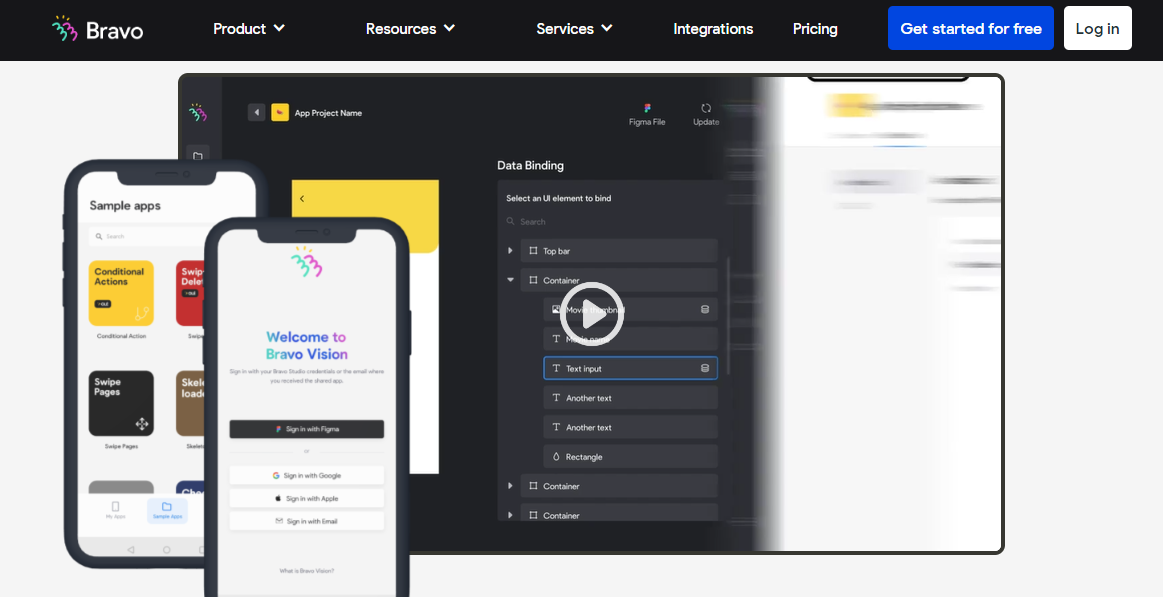Image resolution: width=1163 pixels, height=597 pixels.
Task: Open the Services dropdown menu
Action: click(573, 28)
